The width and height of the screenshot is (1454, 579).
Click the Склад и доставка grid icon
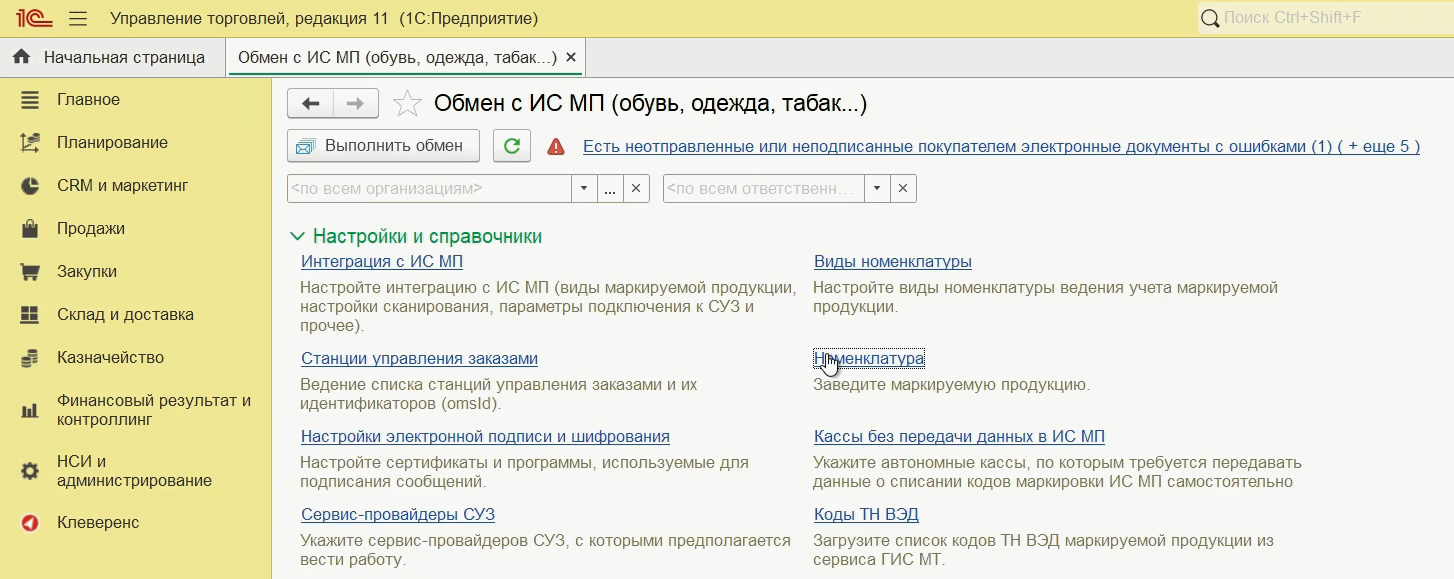[29, 315]
